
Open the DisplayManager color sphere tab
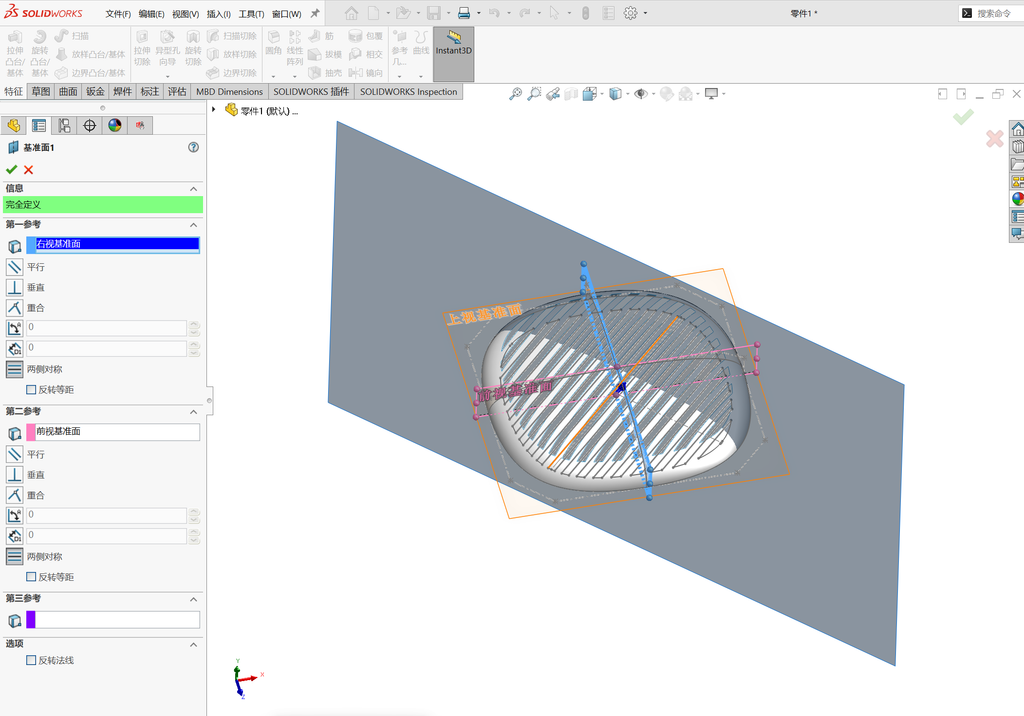pos(115,125)
